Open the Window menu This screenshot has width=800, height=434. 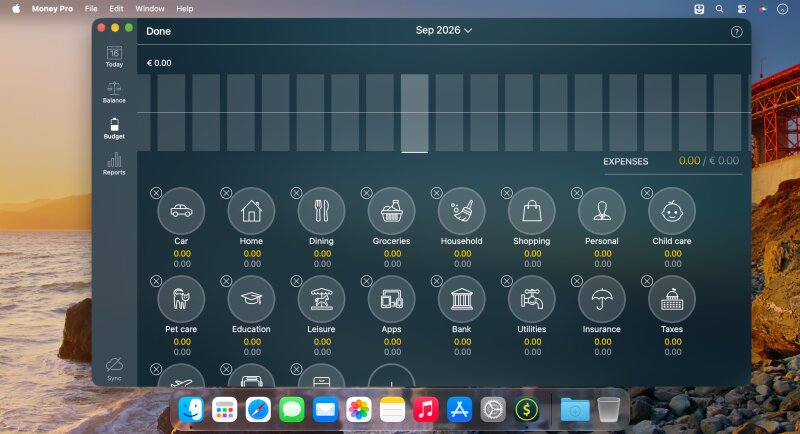pos(149,9)
